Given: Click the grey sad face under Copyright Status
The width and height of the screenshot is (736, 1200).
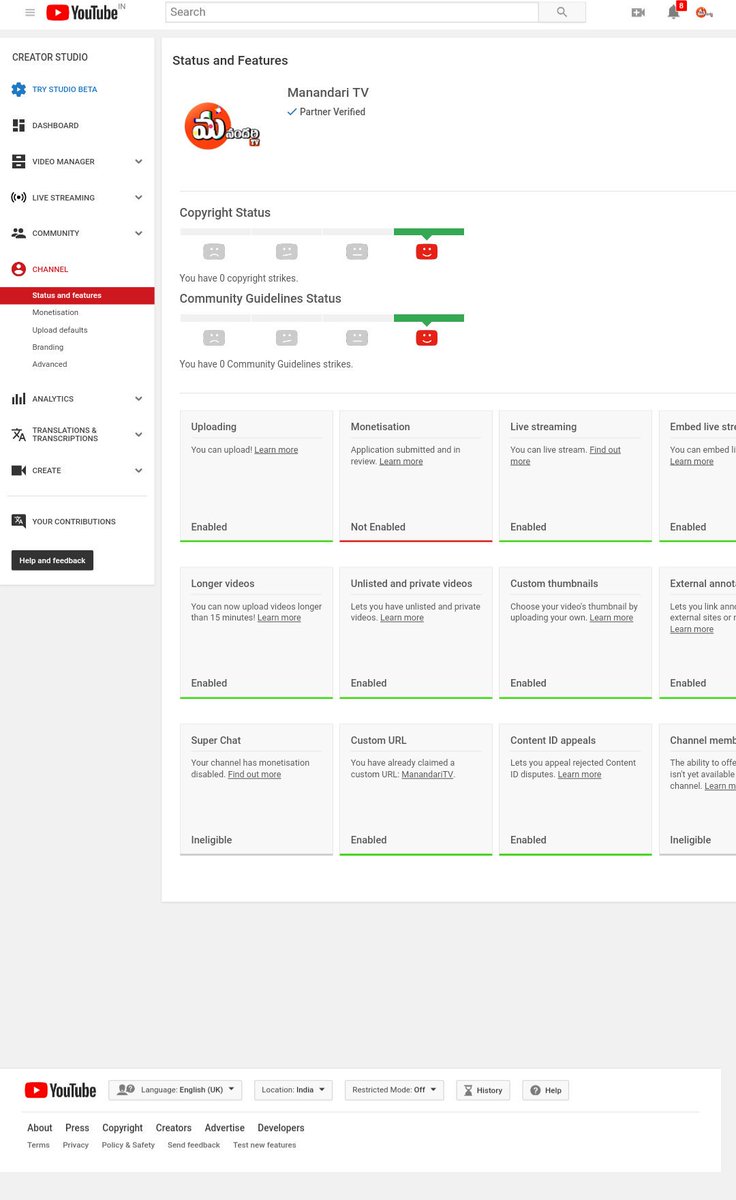Looking at the screenshot, I should [x=214, y=251].
